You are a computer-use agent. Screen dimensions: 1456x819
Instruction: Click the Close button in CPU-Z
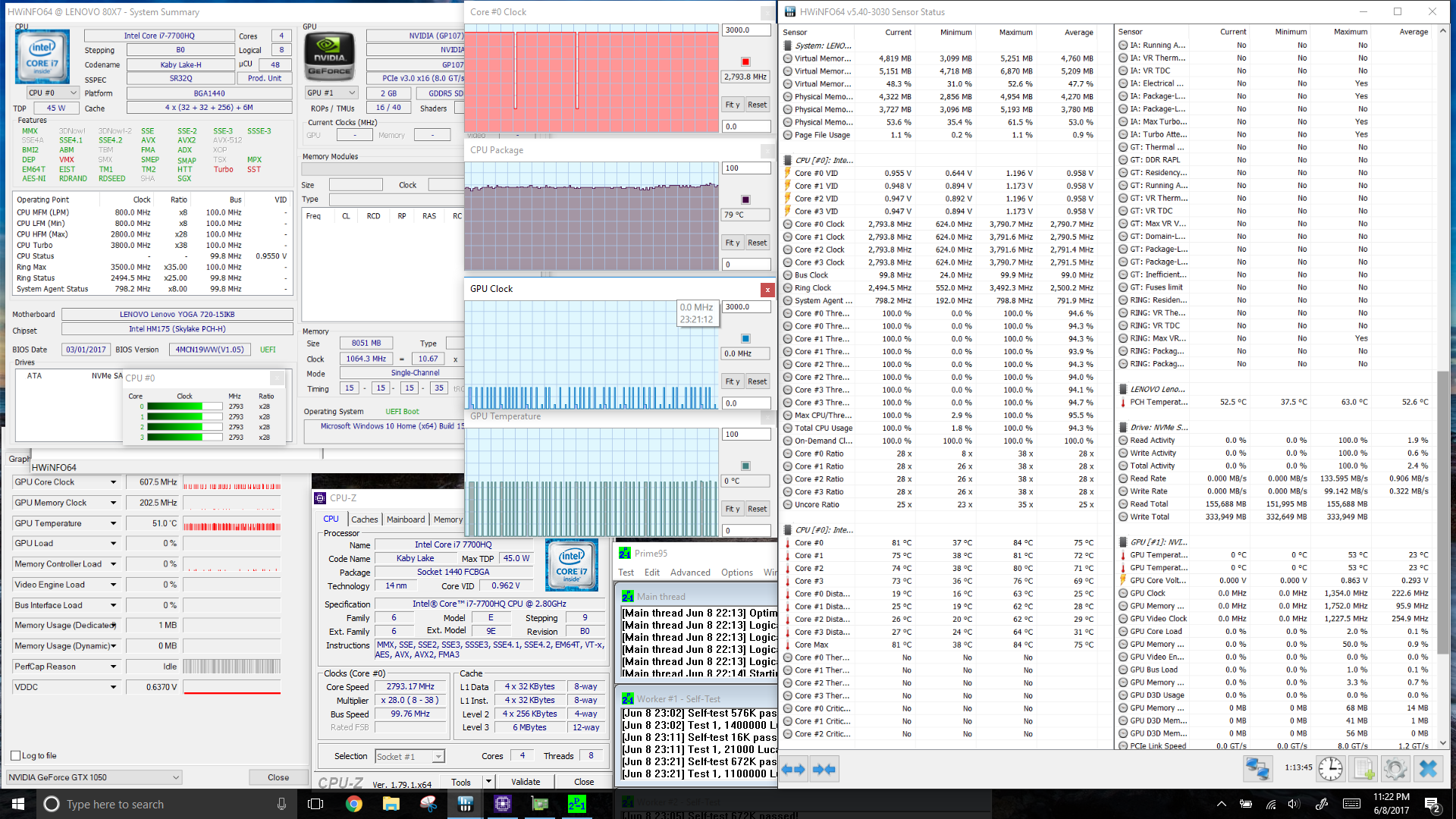[583, 782]
